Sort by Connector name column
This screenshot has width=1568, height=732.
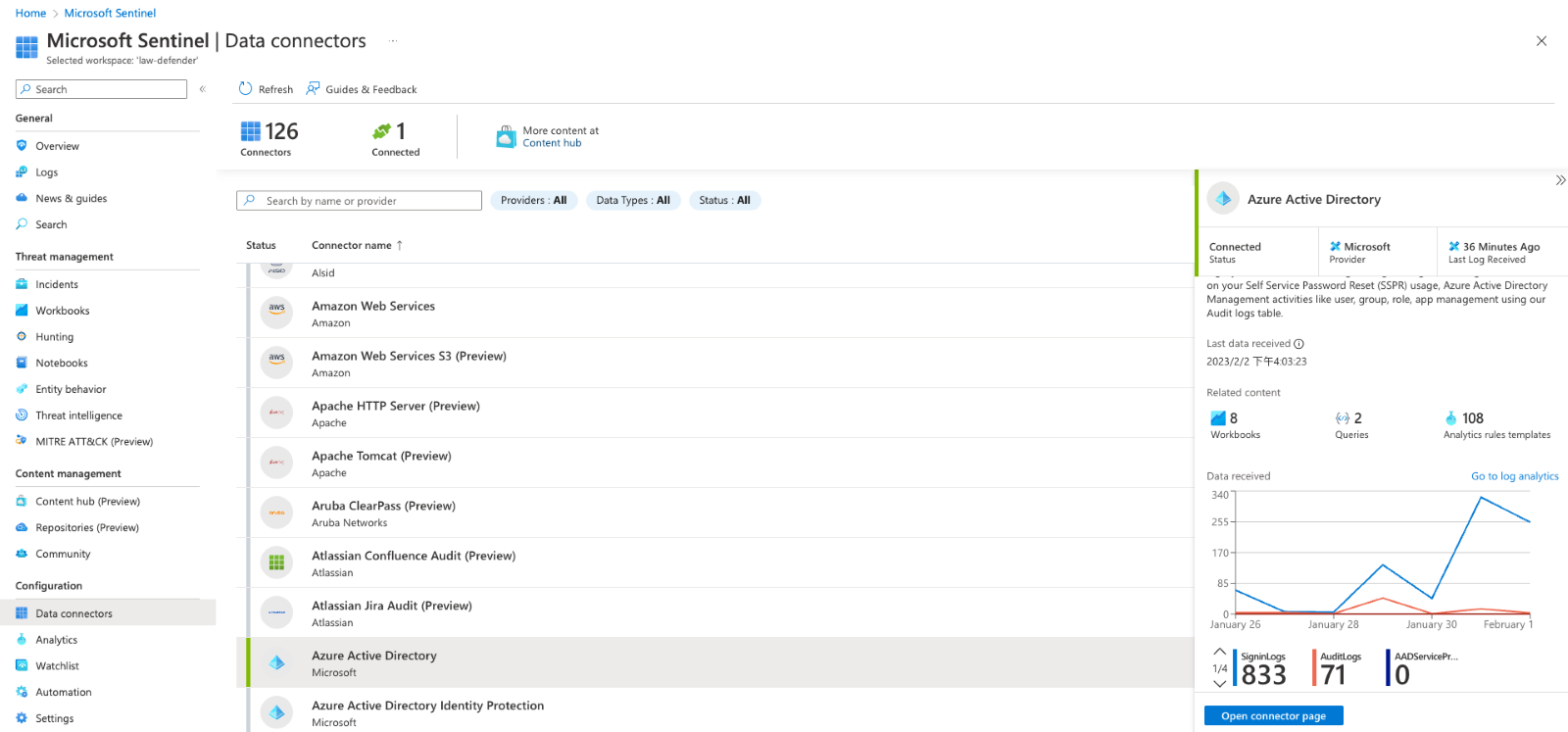(357, 245)
